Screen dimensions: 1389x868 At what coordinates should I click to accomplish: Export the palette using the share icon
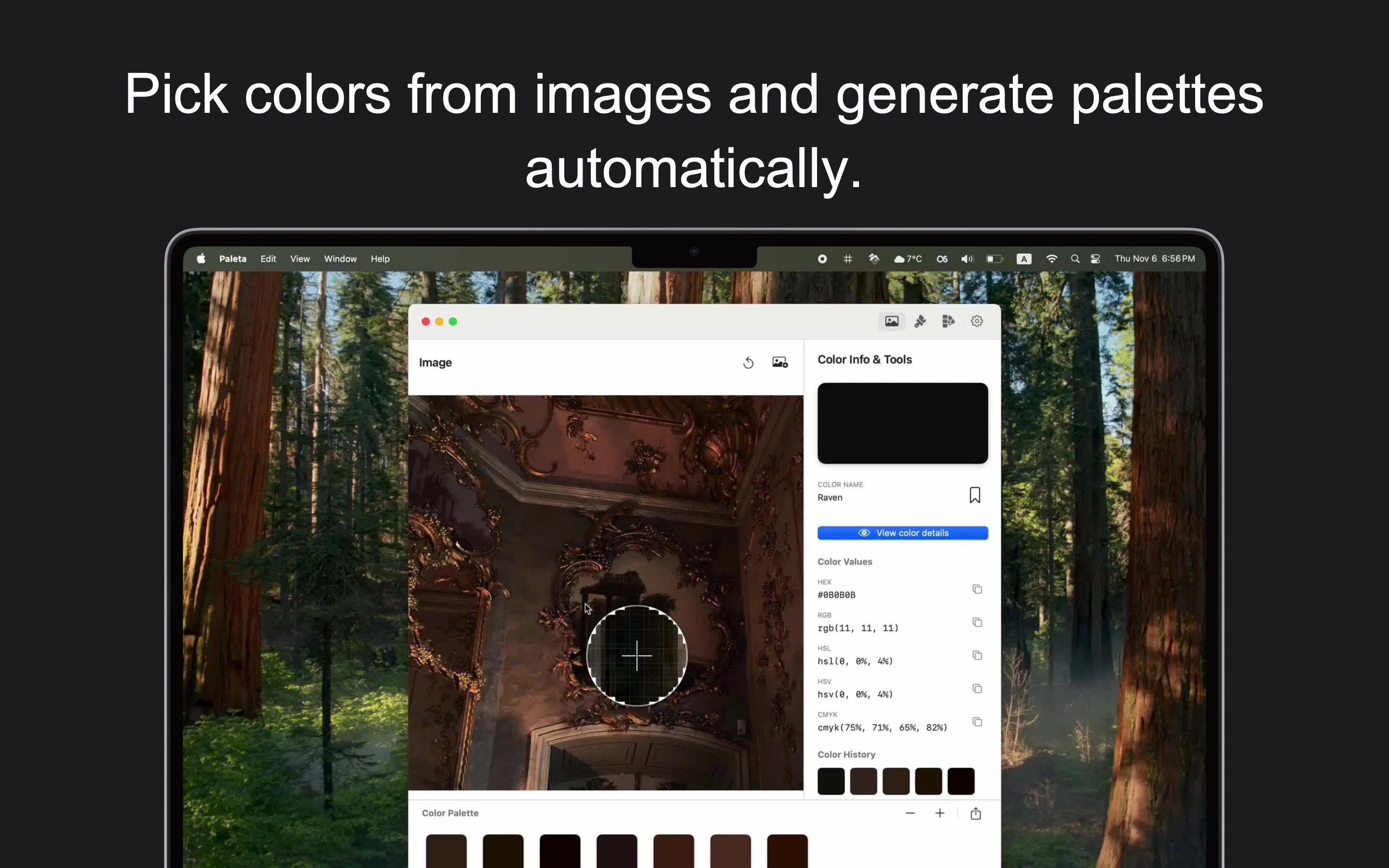(976, 813)
